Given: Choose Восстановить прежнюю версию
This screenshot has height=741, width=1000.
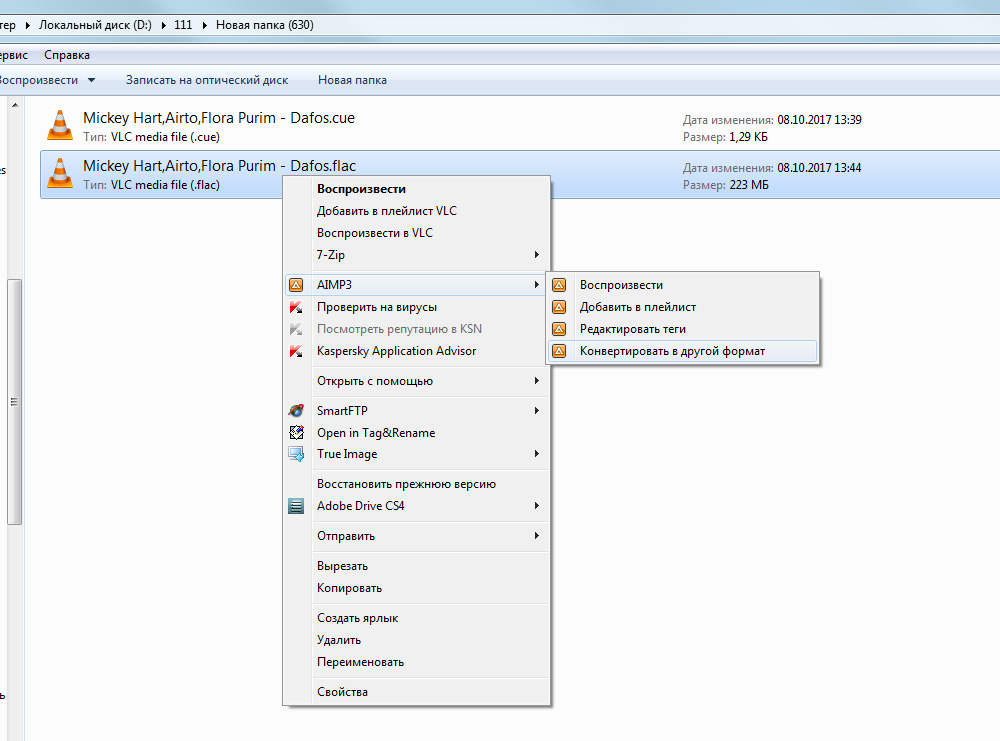Looking at the screenshot, I should coord(416,484).
